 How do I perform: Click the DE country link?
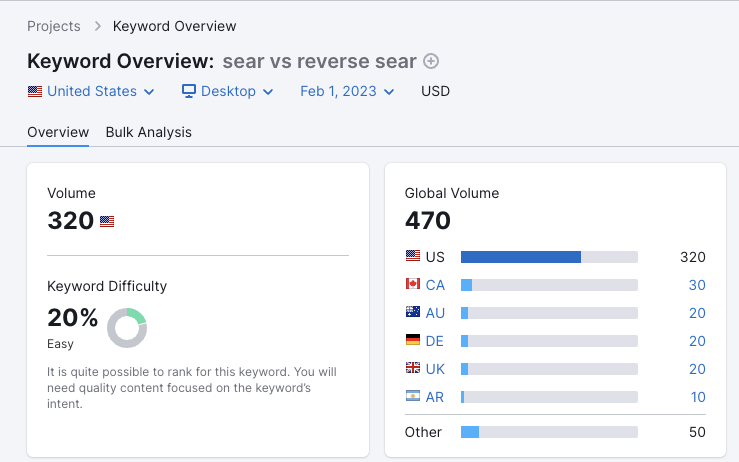point(435,341)
